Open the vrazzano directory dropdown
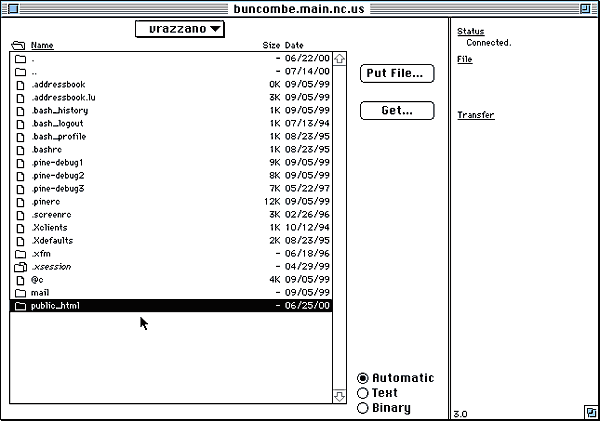600x421 pixels. pos(179,29)
